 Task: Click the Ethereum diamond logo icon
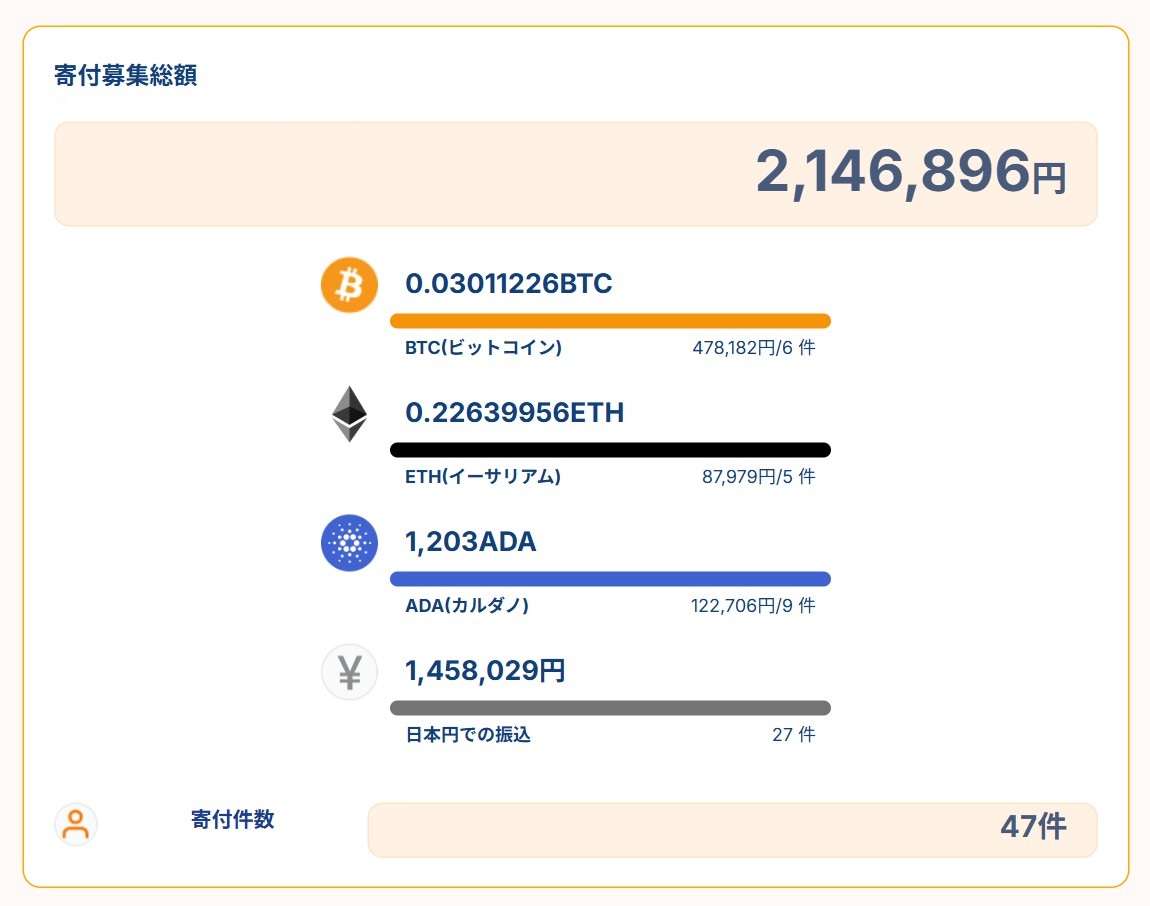(x=350, y=414)
